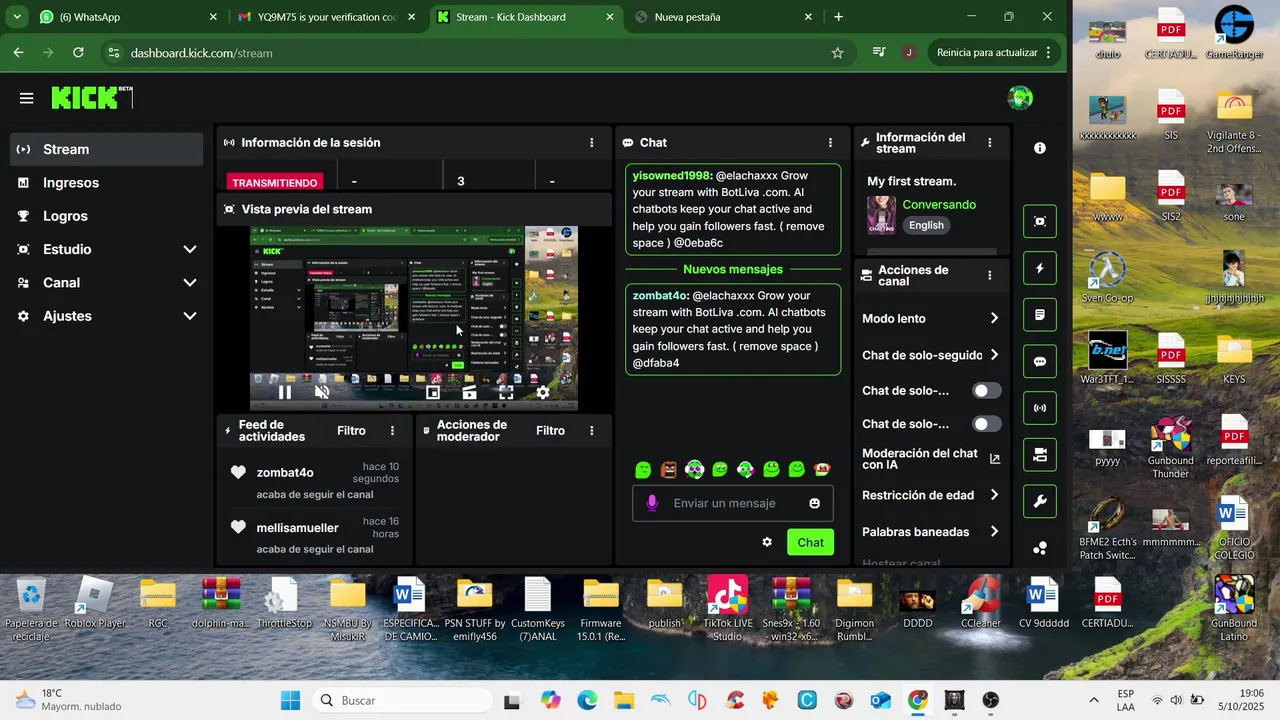Open Modo lento settings
The width and height of the screenshot is (1280, 720).
[x=931, y=318]
